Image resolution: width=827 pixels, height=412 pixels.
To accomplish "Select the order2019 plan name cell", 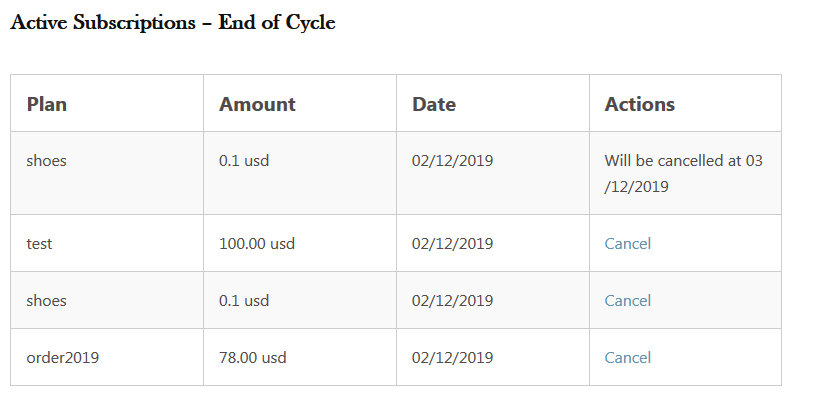I will 62,357.
